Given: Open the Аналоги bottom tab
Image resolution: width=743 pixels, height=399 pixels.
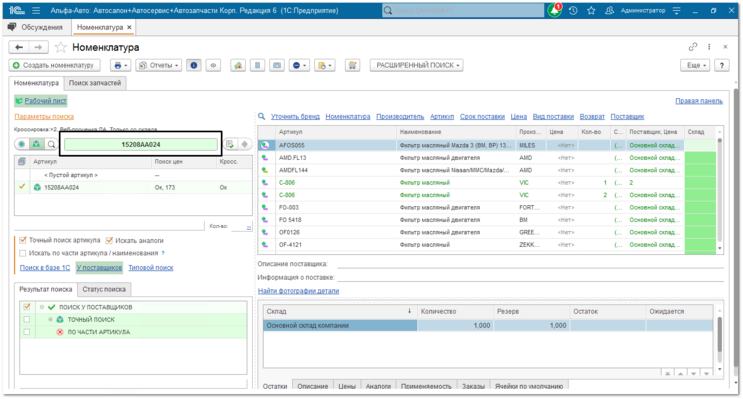Looking at the screenshot, I should [x=378, y=386].
